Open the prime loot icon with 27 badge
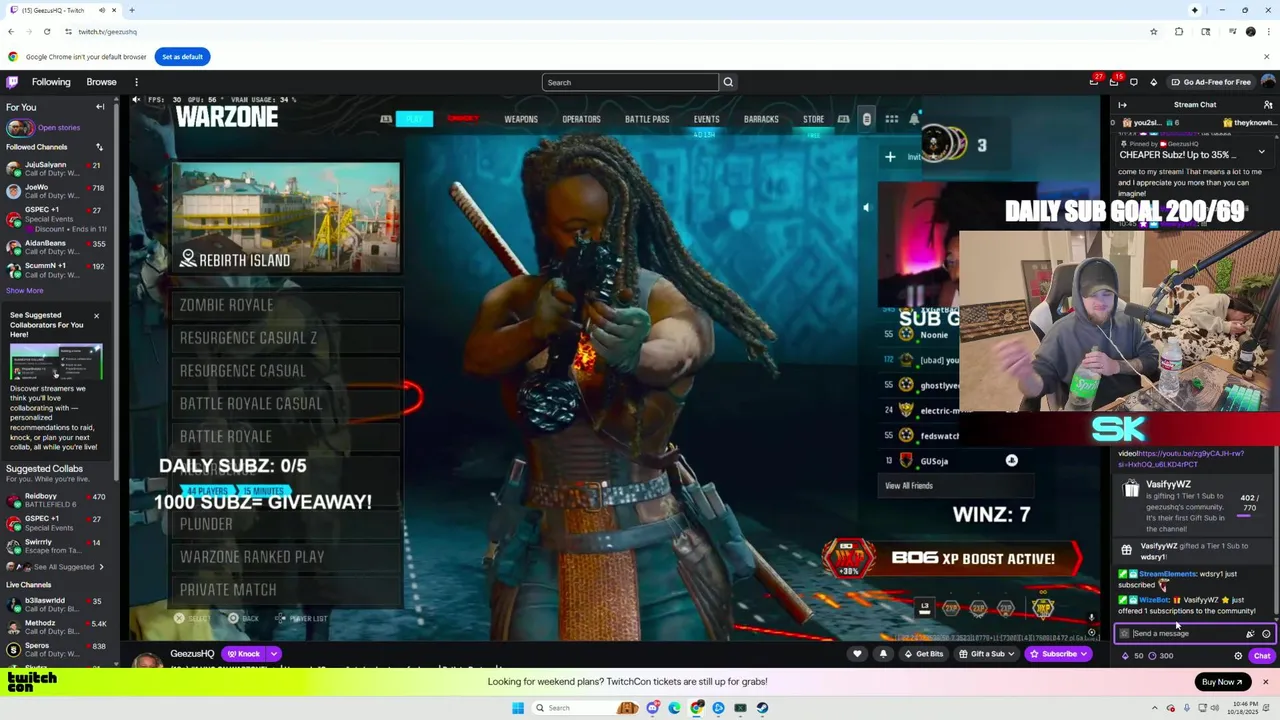 click(x=1094, y=82)
